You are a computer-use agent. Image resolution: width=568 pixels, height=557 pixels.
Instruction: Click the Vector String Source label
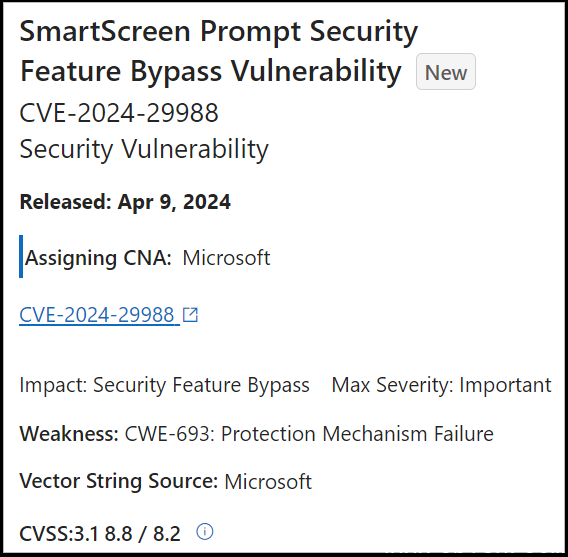tap(119, 481)
